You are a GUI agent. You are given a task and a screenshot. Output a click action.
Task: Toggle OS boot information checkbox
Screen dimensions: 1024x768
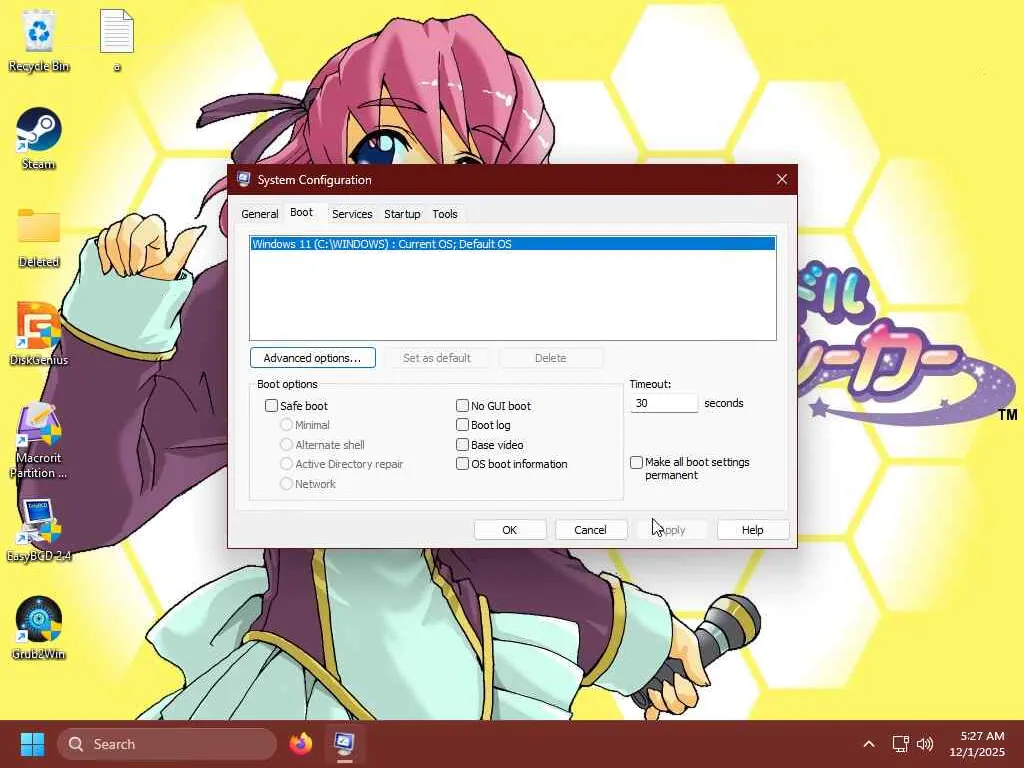[462, 464]
